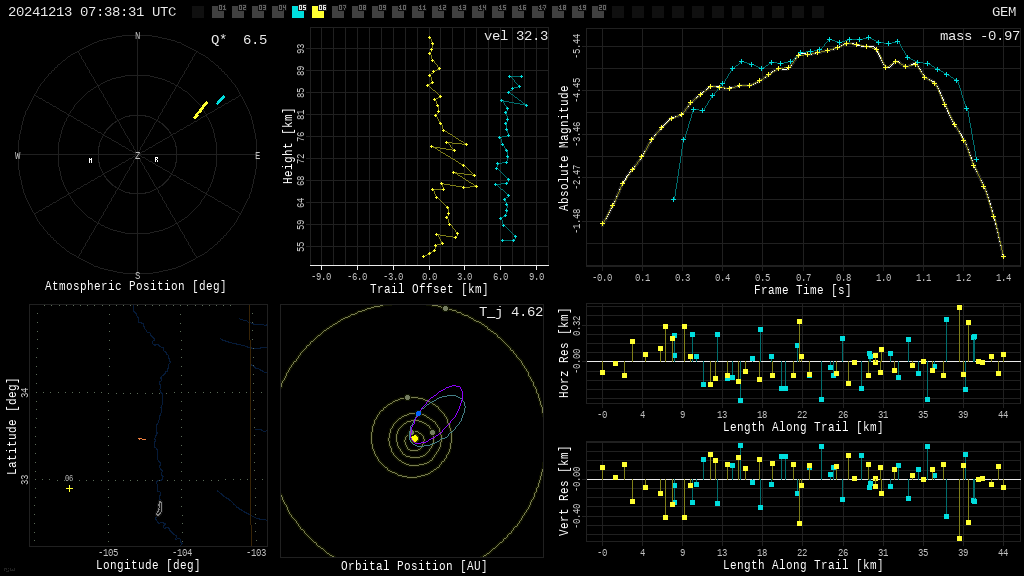Click the gray camera 20 box

pyautogui.click(x=598, y=12)
